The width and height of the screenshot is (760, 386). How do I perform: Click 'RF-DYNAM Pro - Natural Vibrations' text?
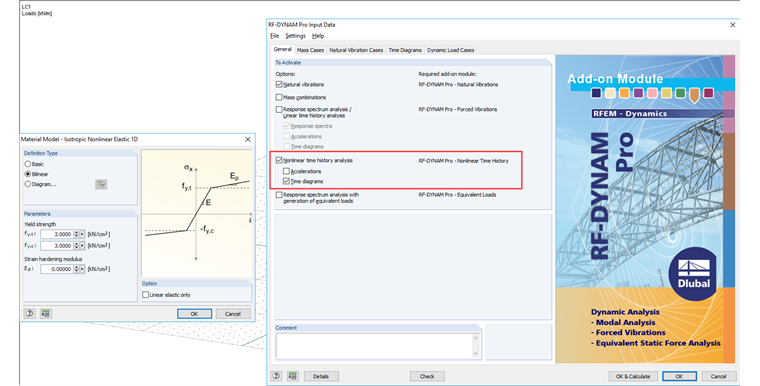[458, 84]
